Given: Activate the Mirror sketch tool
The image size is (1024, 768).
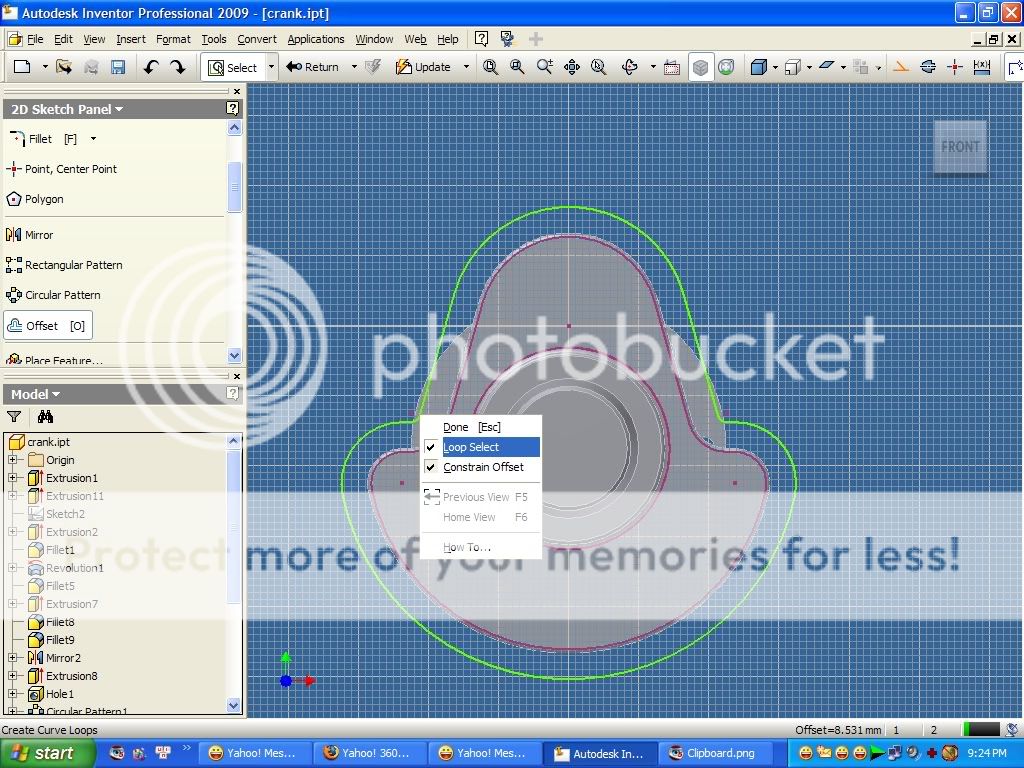Looking at the screenshot, I should tap(38, 235).
